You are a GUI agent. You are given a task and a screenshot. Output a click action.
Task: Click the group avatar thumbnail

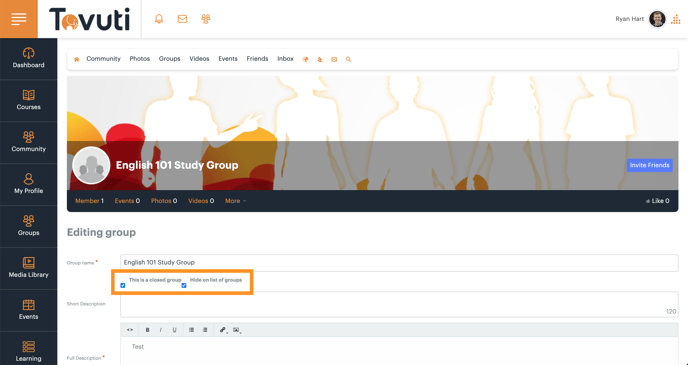(91, 165)
